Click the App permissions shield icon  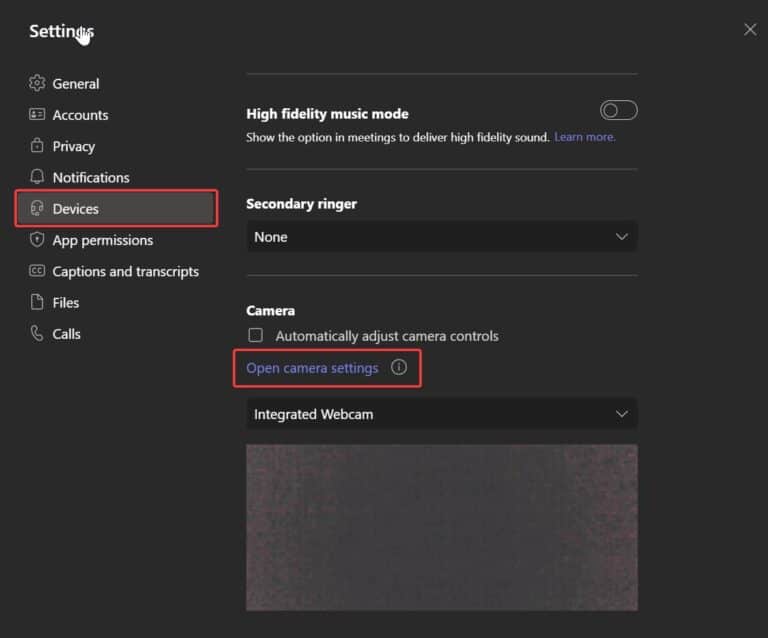click(x=37, y=240)
